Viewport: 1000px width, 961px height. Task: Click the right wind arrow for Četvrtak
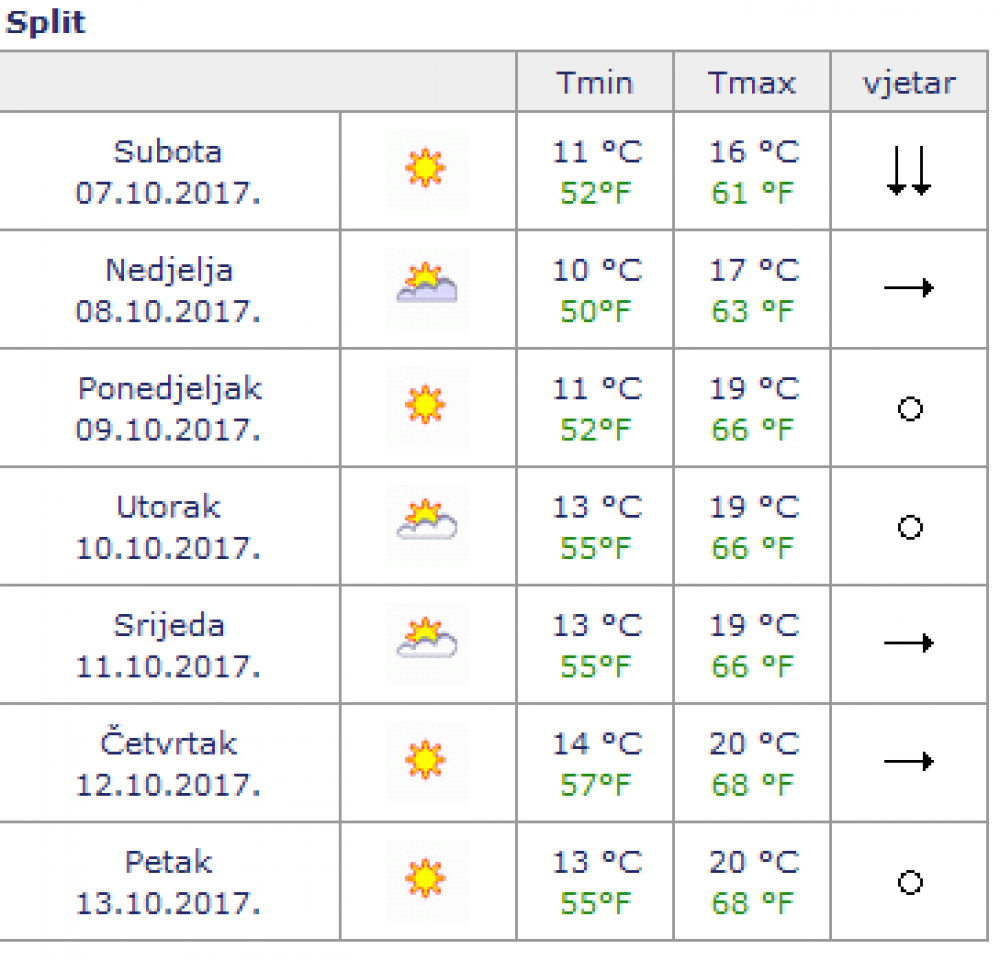909,761
